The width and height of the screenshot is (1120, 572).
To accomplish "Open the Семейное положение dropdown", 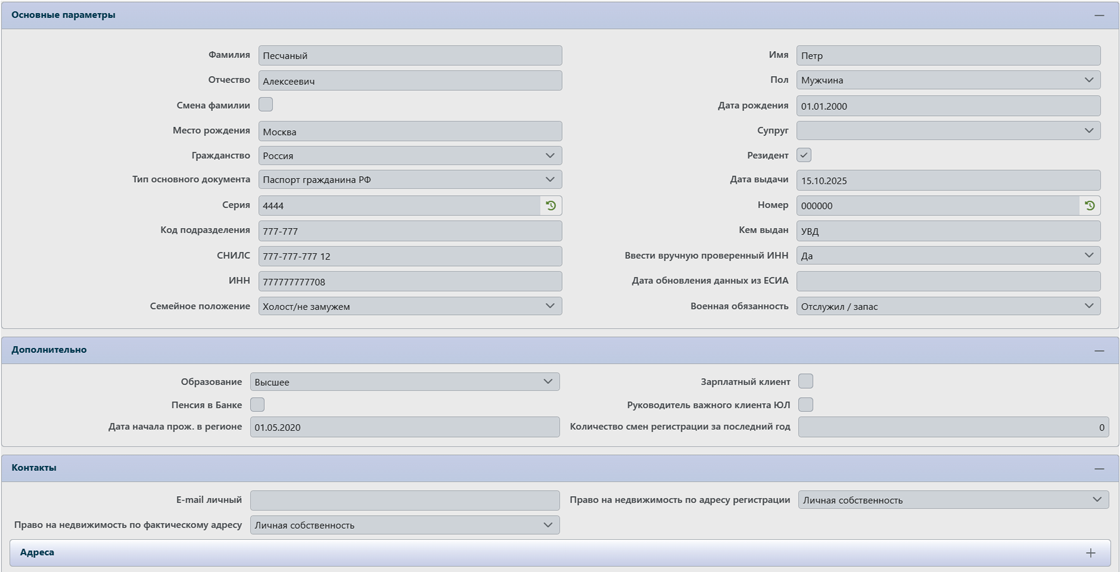I will point(409,306).
